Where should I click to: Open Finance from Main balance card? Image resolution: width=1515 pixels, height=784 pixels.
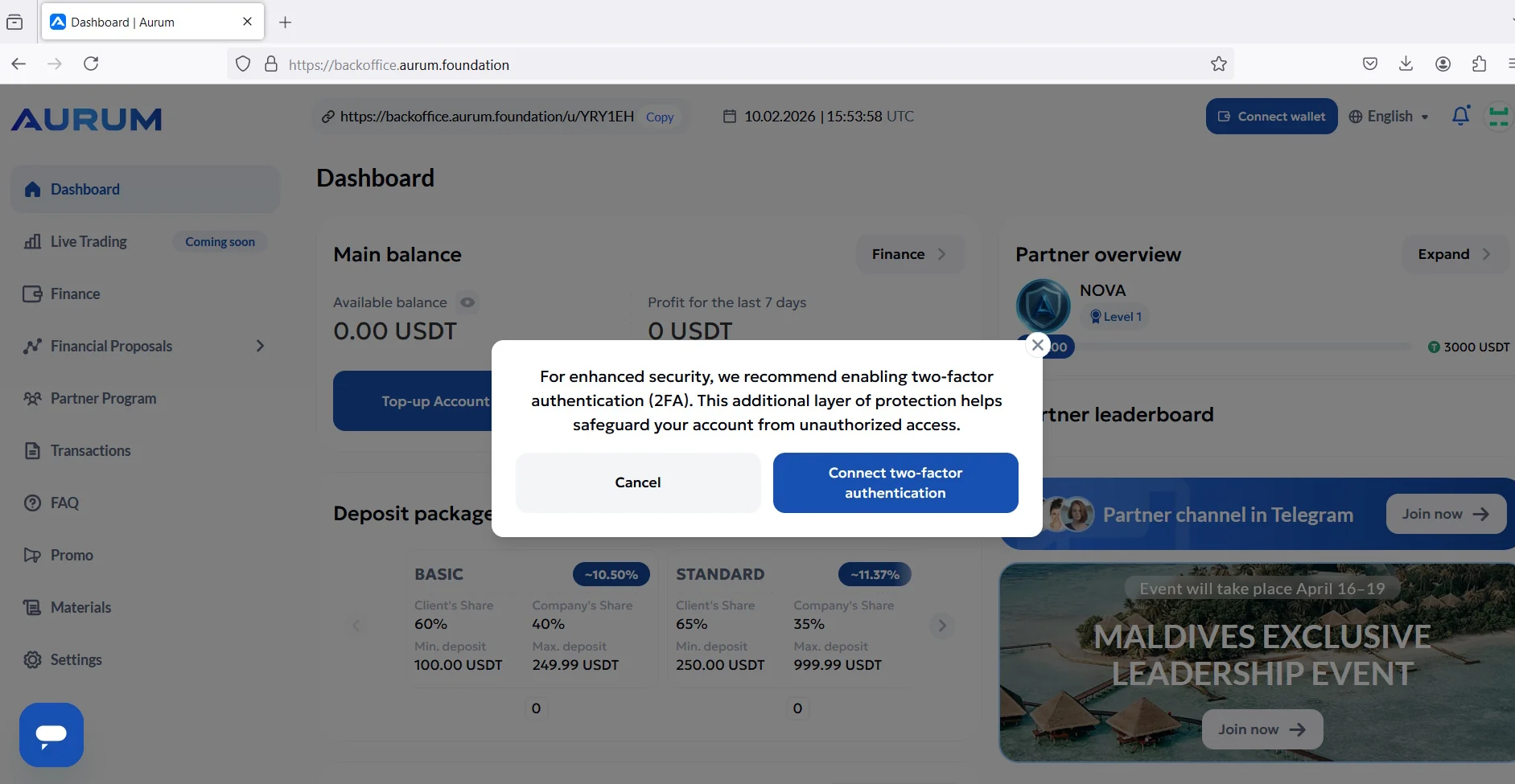[909, 255]
